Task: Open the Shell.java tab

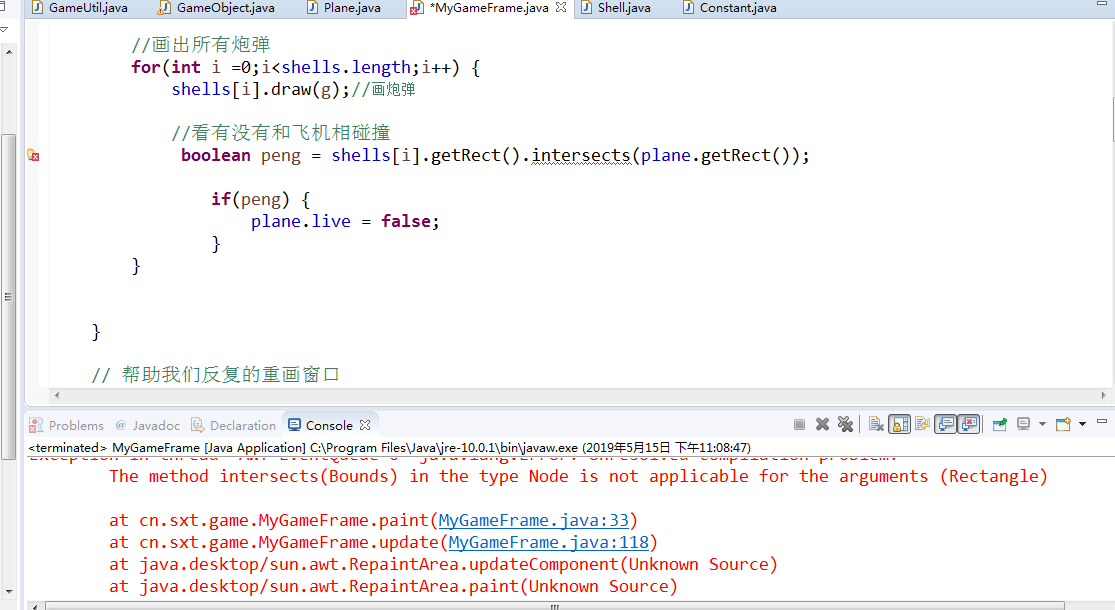Action: 616,8
